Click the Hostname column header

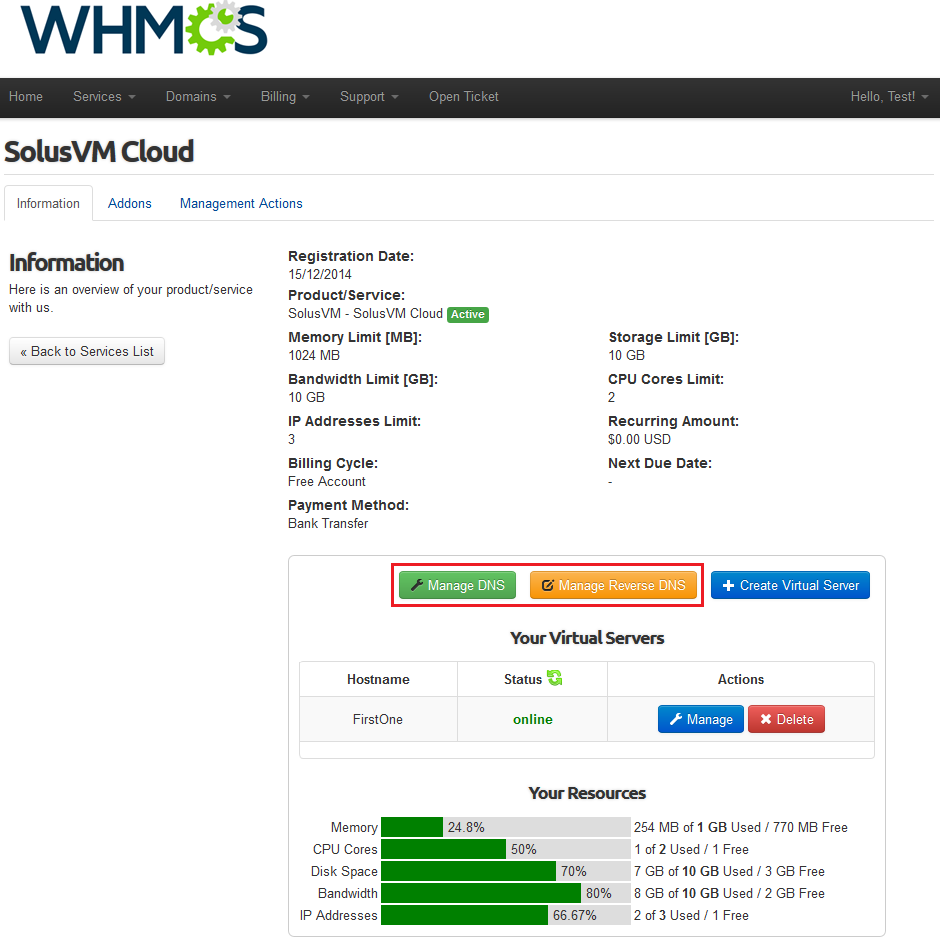pyautogui.click(x=378, y=680)
